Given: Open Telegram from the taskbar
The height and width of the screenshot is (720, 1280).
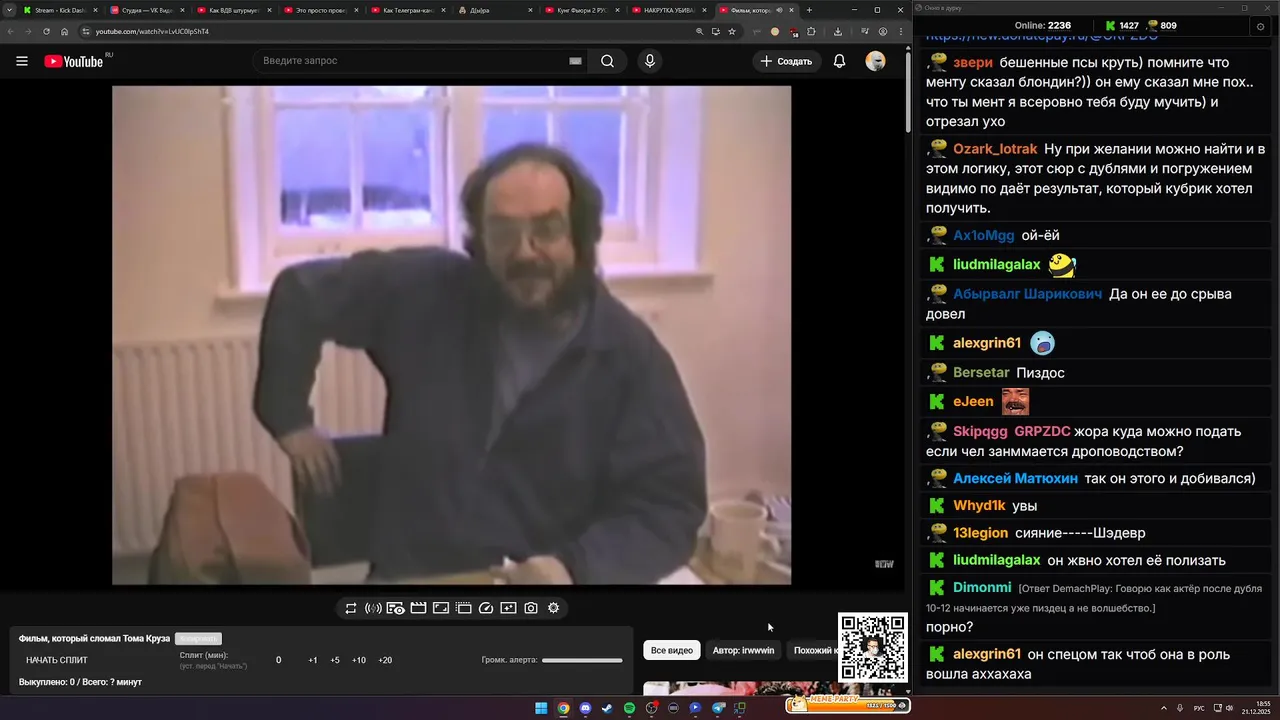Looking at the screenshot, I should pos(718,708).
